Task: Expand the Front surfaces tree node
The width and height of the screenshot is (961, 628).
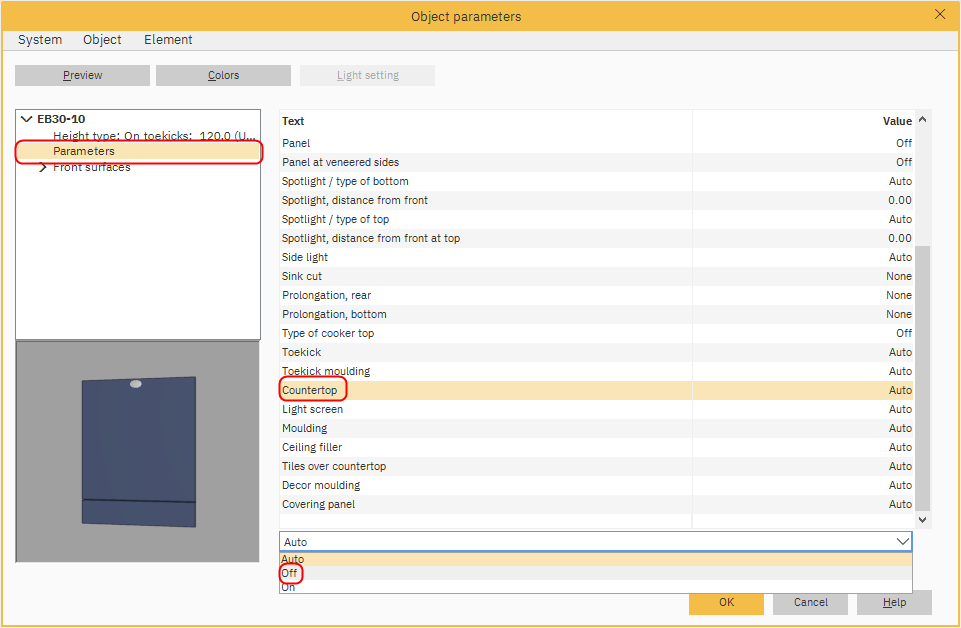Action: [42, 168]
